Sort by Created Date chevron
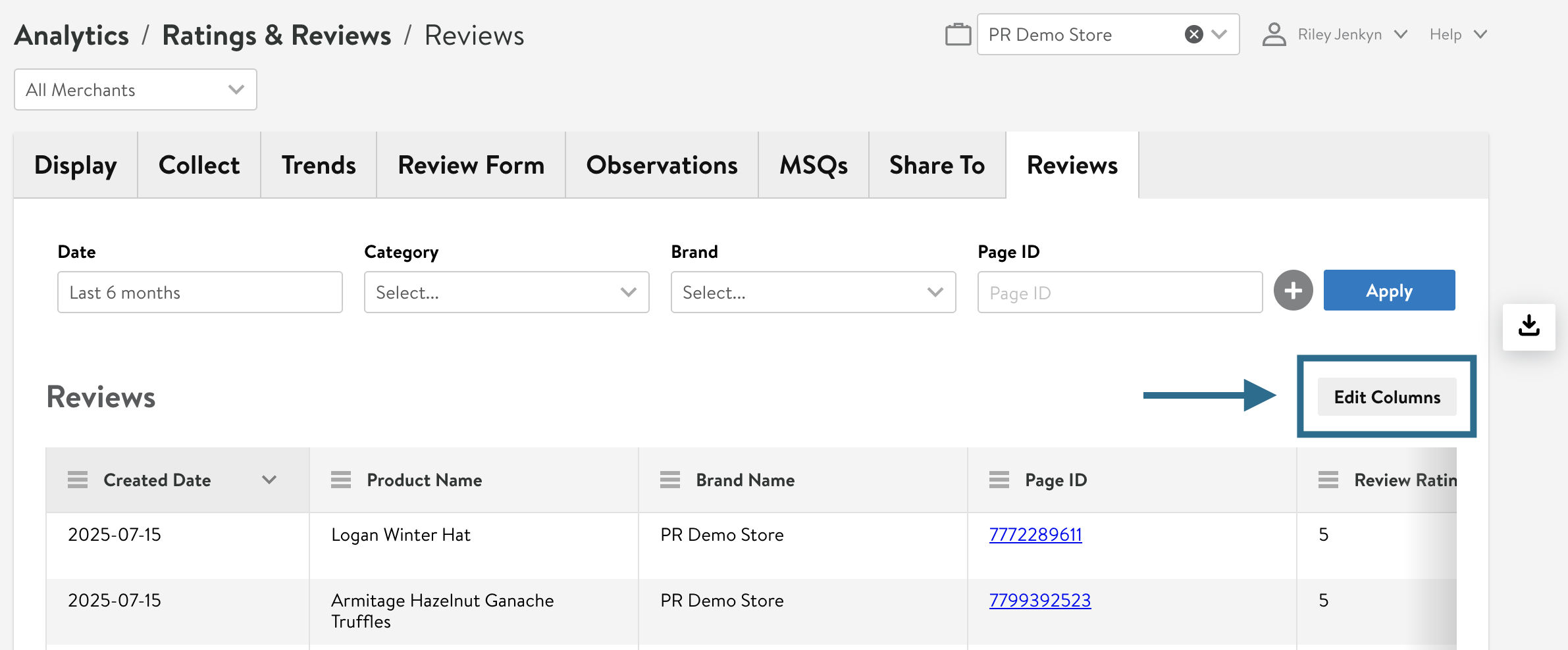1568x650 pixels. click(x=269, y=480)
